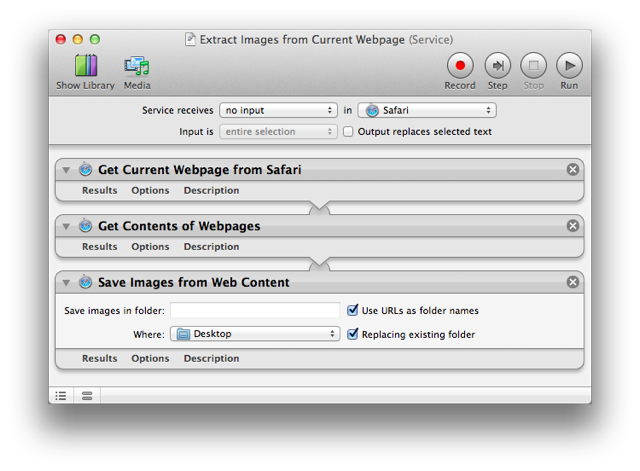This screenshot has width=640, height=471.
Task: Show the workflow log list view
Action: point(61,396)
